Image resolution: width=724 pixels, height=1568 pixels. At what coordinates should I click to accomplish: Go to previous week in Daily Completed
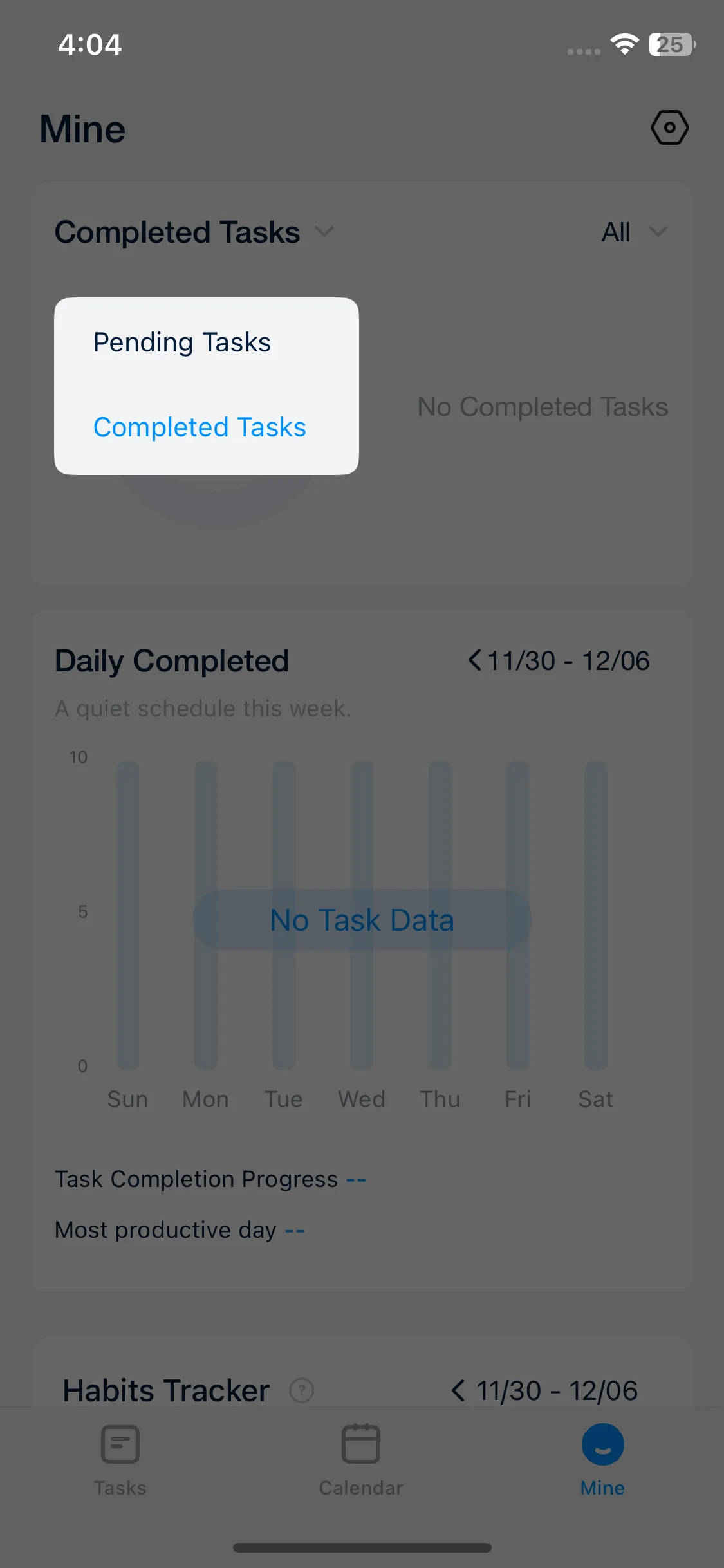coord(474,660)
